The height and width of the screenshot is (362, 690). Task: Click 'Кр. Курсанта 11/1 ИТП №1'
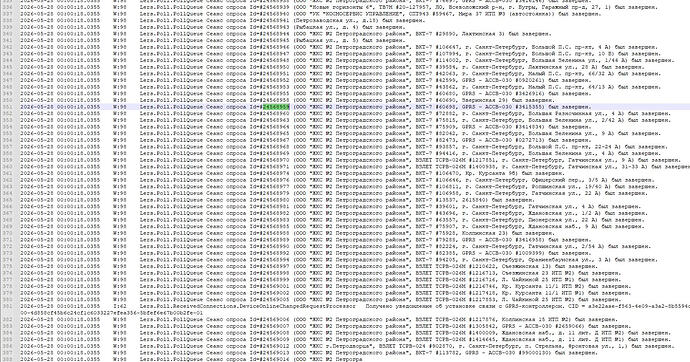click(x=543, y=293)
